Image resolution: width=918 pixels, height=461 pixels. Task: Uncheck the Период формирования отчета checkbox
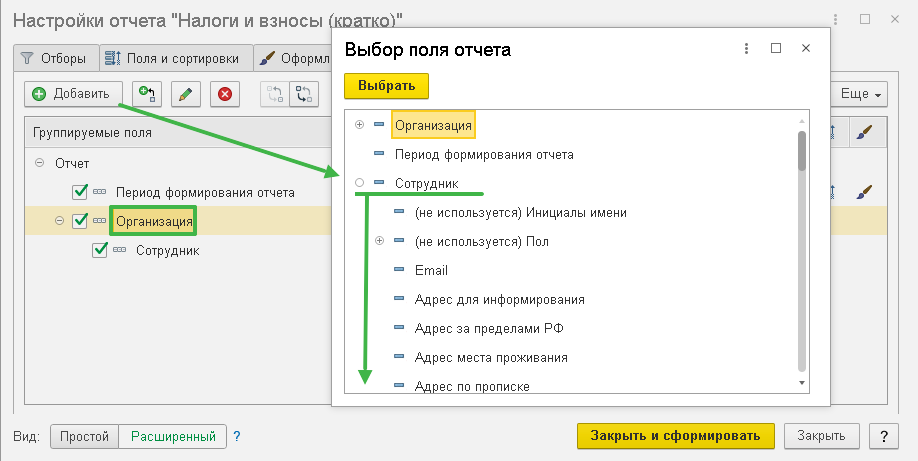click(80, 192)
